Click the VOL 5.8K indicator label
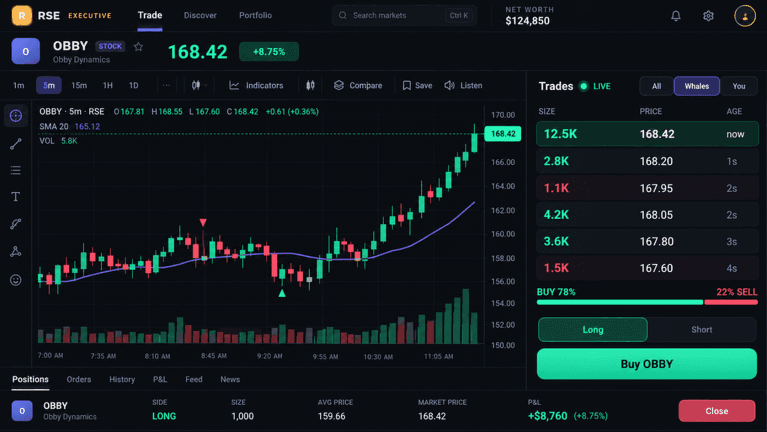 (58, 141)
